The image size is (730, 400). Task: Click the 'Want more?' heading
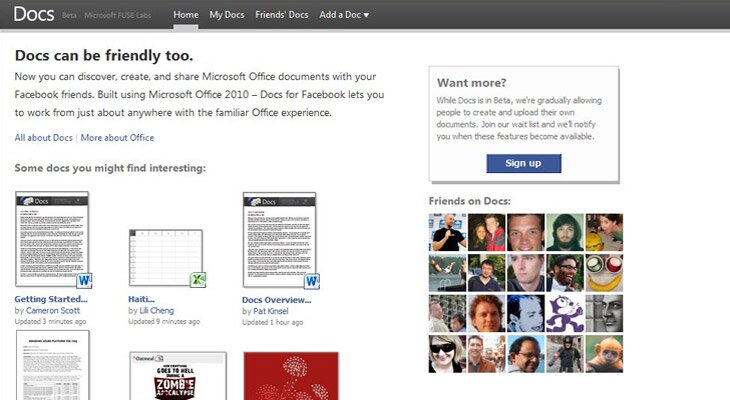point(472,83)
